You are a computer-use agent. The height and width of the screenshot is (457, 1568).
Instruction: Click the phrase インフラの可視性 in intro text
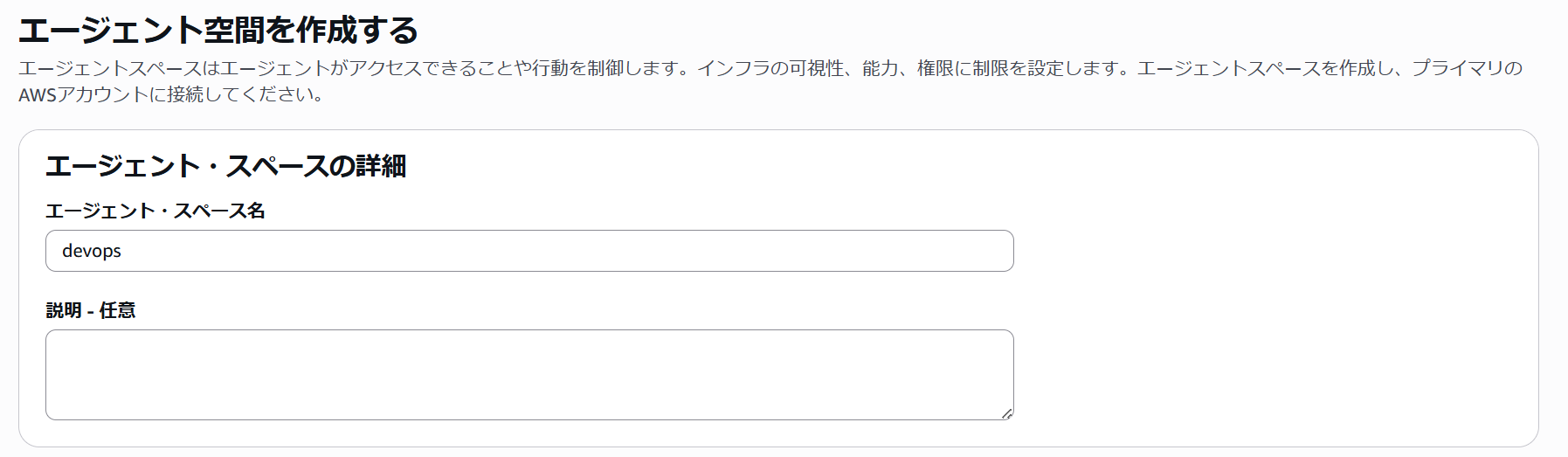[x=770, y=68]
